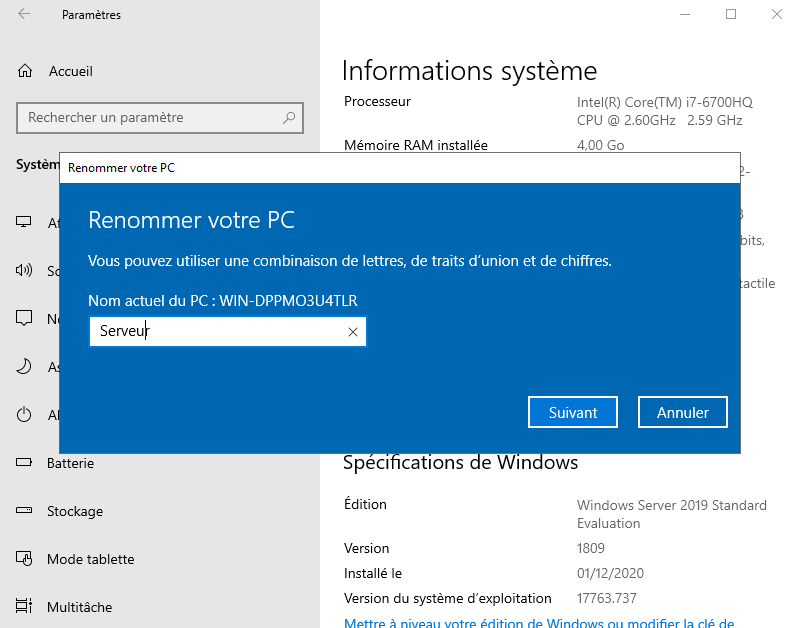Click the sound speaker sidebar icon
The image size is (798, 628).
coord(24,270)
